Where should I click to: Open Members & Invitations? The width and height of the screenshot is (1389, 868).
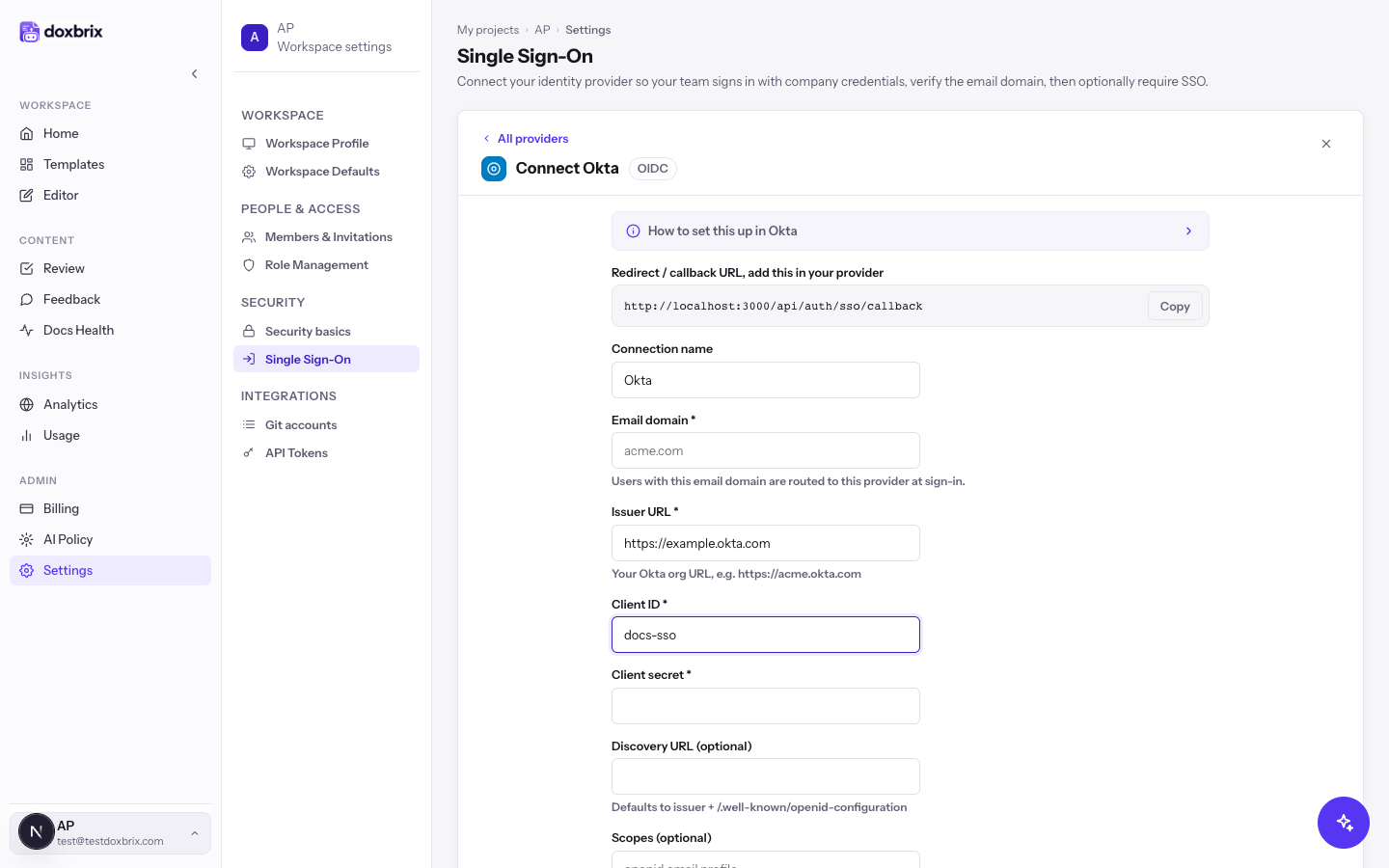coord(326,236)
